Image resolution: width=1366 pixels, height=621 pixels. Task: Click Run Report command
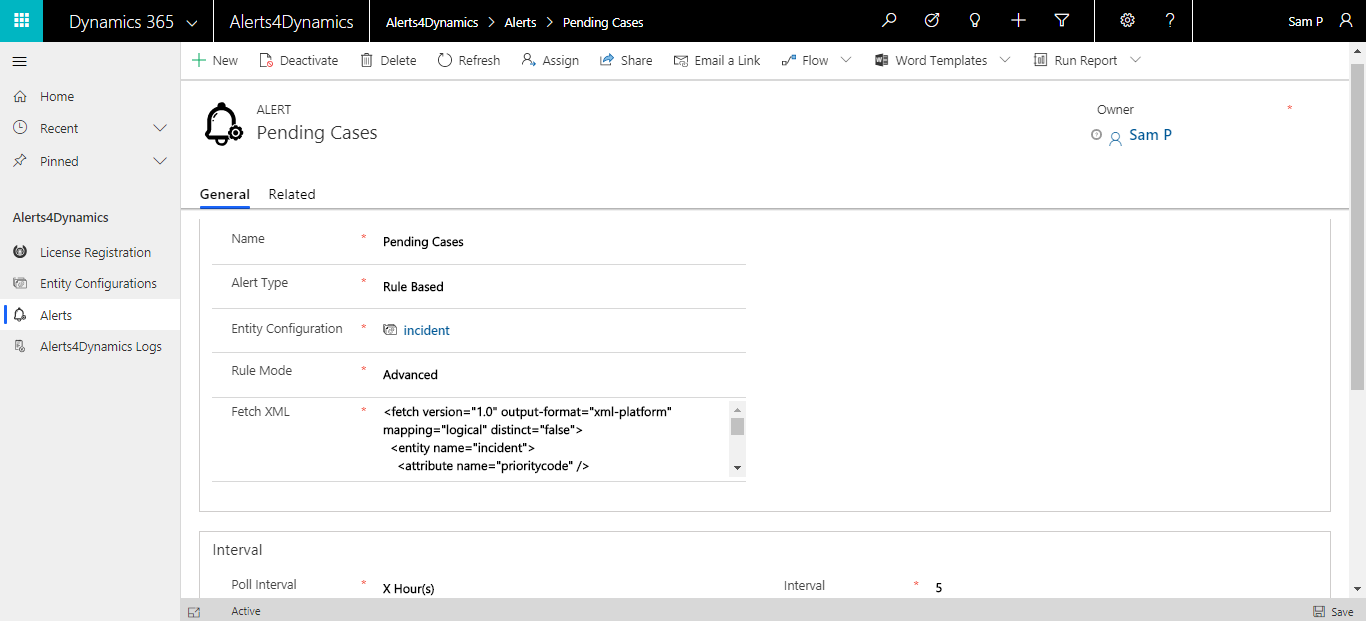tap(1075, 60)
